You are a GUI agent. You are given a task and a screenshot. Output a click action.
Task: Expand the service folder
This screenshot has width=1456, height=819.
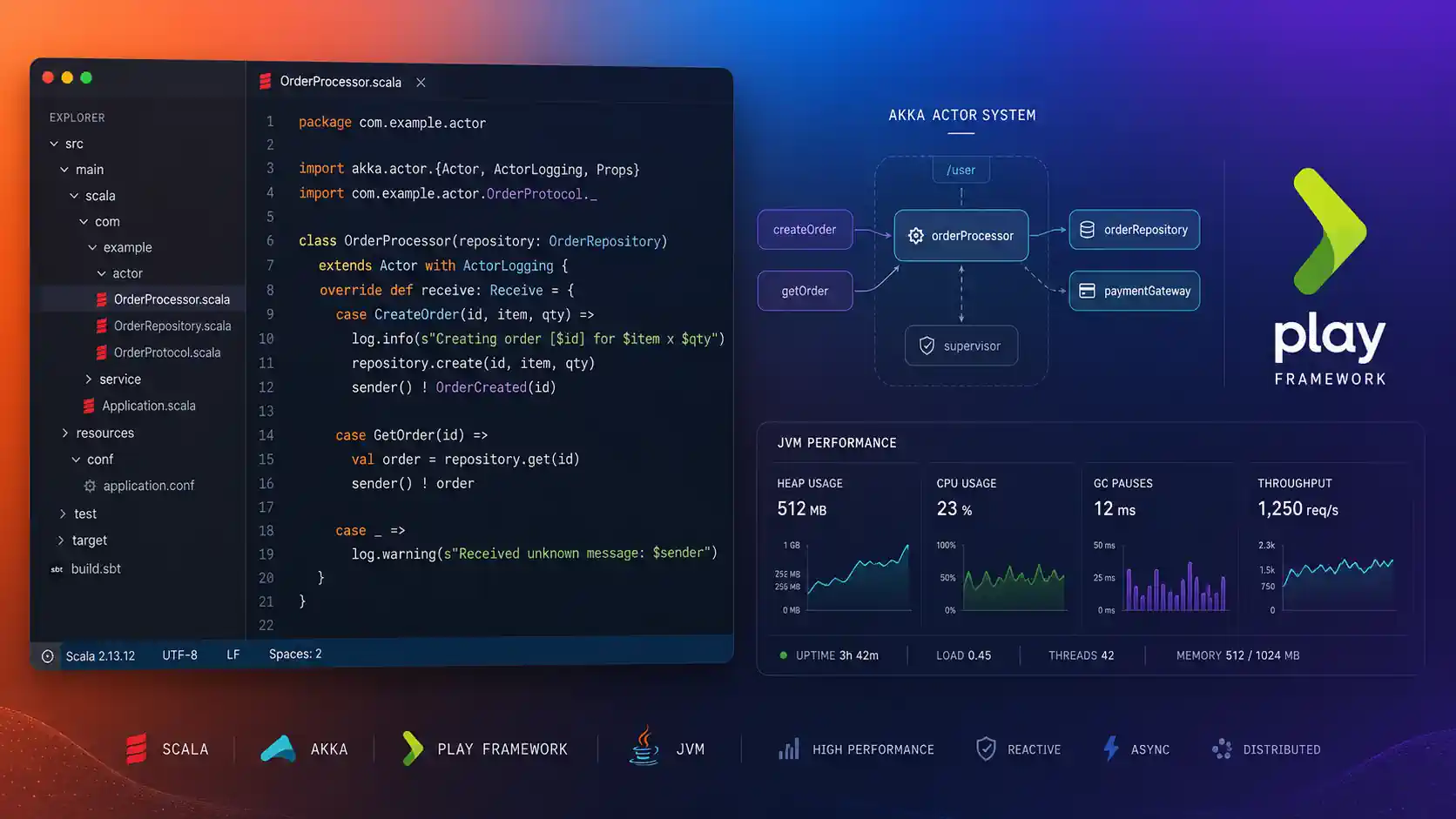[89, 379]
